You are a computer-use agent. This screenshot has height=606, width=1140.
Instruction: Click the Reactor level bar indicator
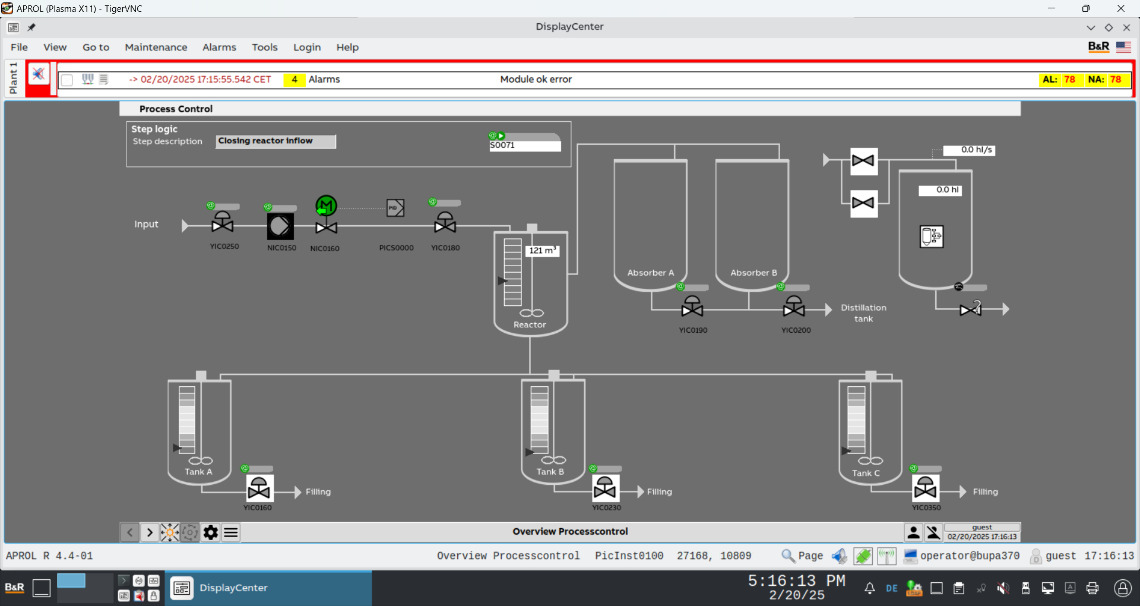click(513, 266)
